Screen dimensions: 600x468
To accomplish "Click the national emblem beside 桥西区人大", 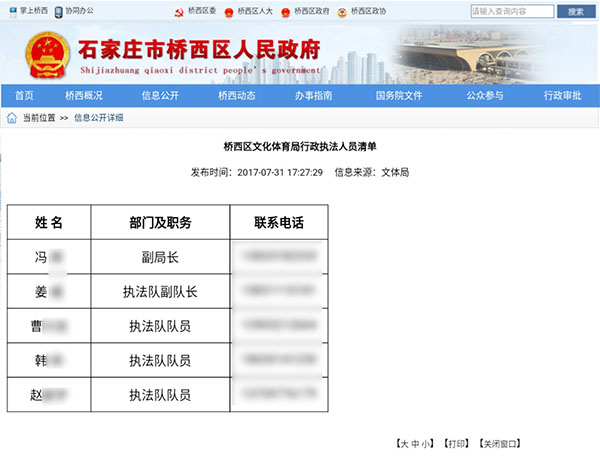I will [x=229, y=13].
